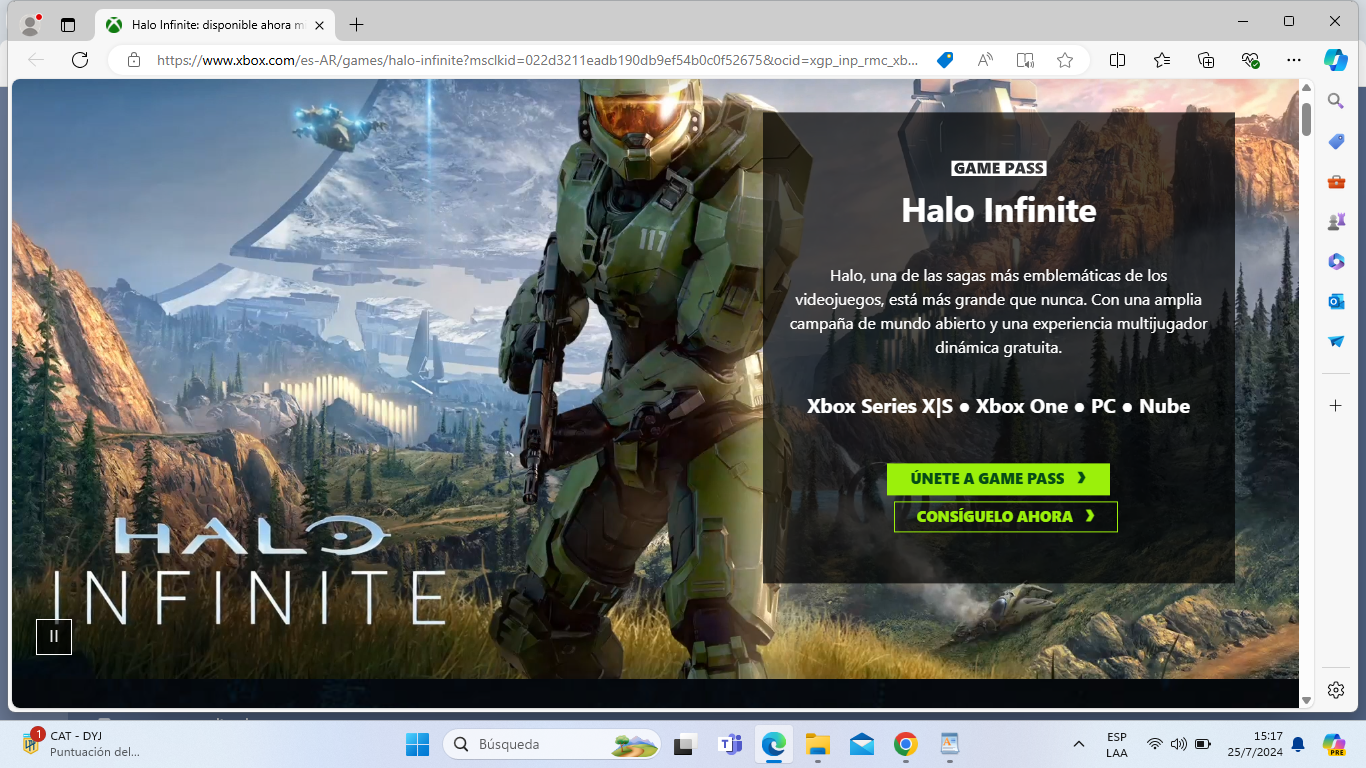This screenshot has height=768, width=1366.
Task: Open the Settings and more menu
Action: (1294, 60)
